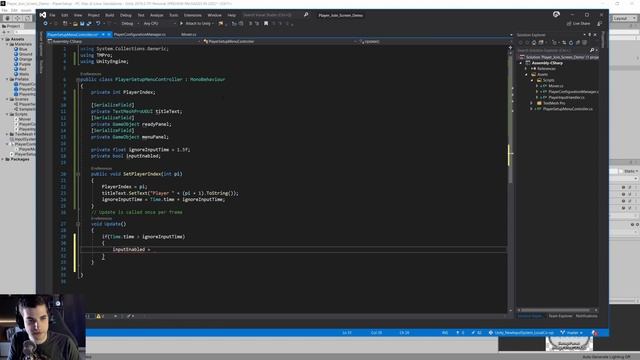Screen dimensions: 640x360
Task: Open the Debug menu
Action: click(x=126, y=15)
